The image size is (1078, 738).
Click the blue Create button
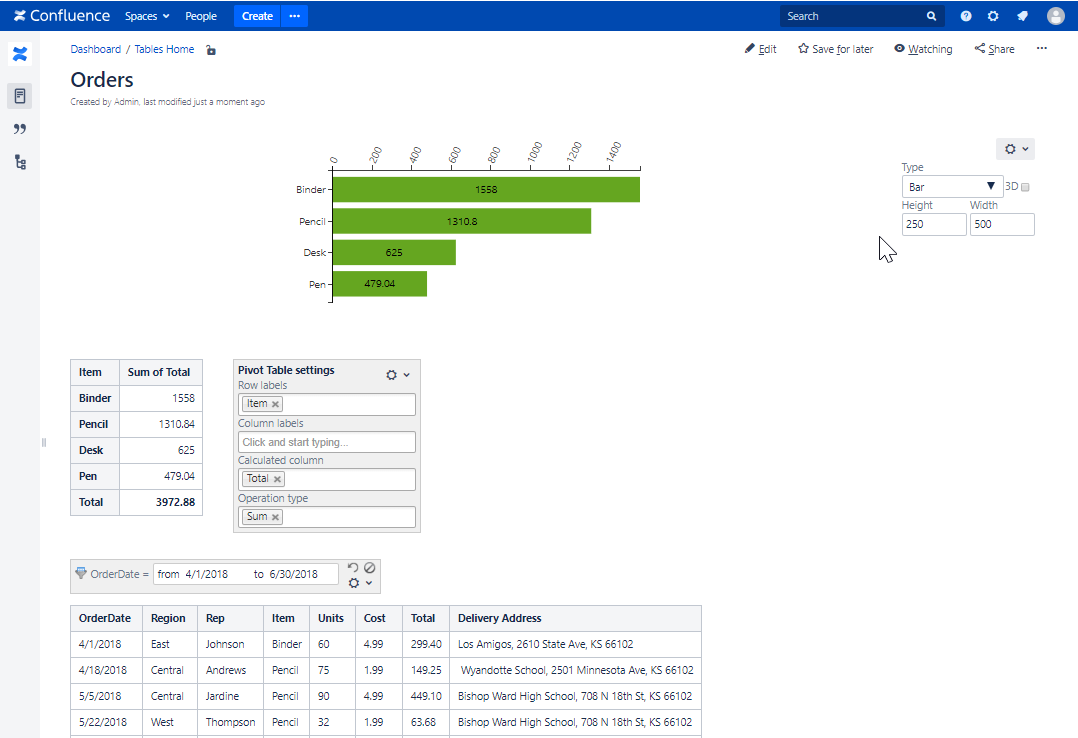click(x=257, y=16)
